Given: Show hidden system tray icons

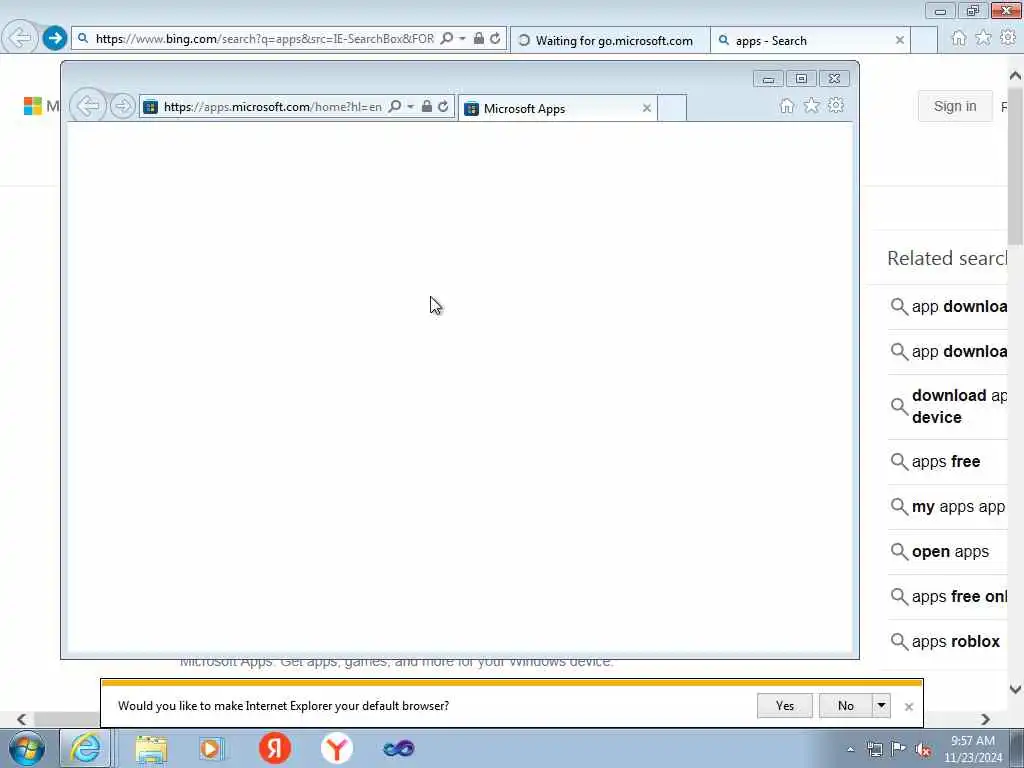Looking at the screenshot, I should click(850, 750).
